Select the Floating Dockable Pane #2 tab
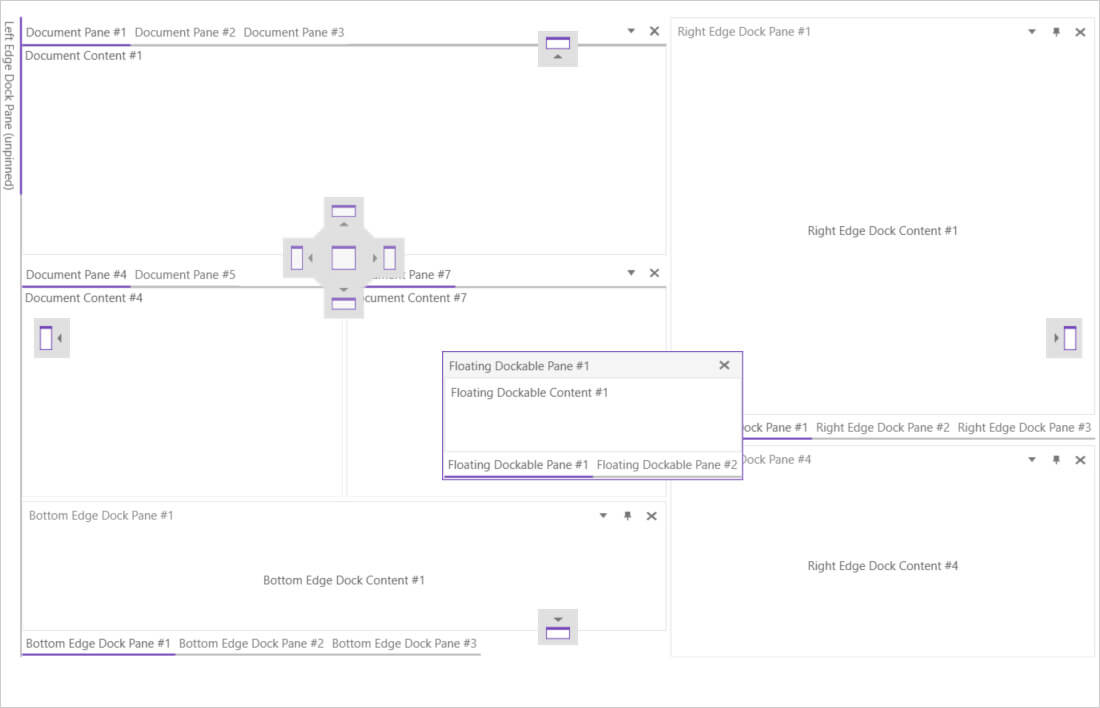The image size is (1100, 708). (x=667, y=465)
